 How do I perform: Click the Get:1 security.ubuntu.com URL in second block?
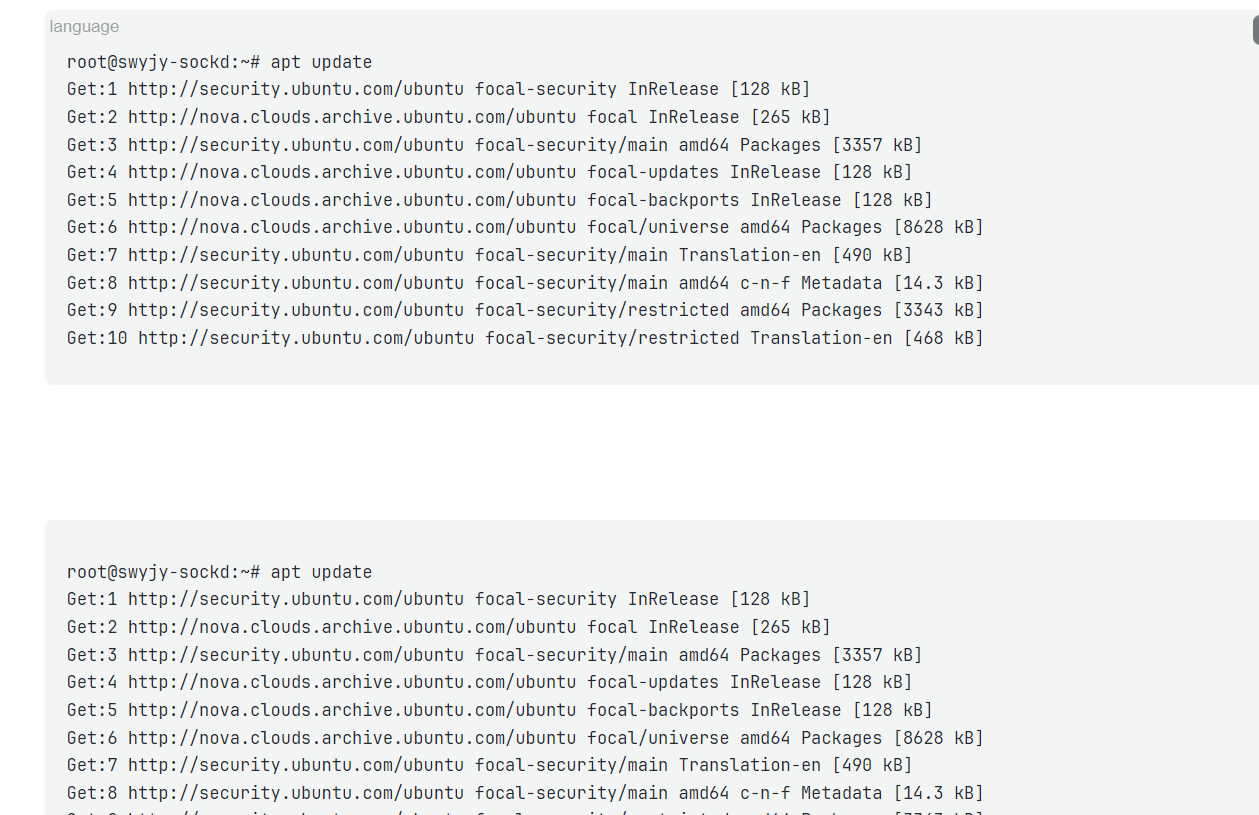(x=296, y=600)
